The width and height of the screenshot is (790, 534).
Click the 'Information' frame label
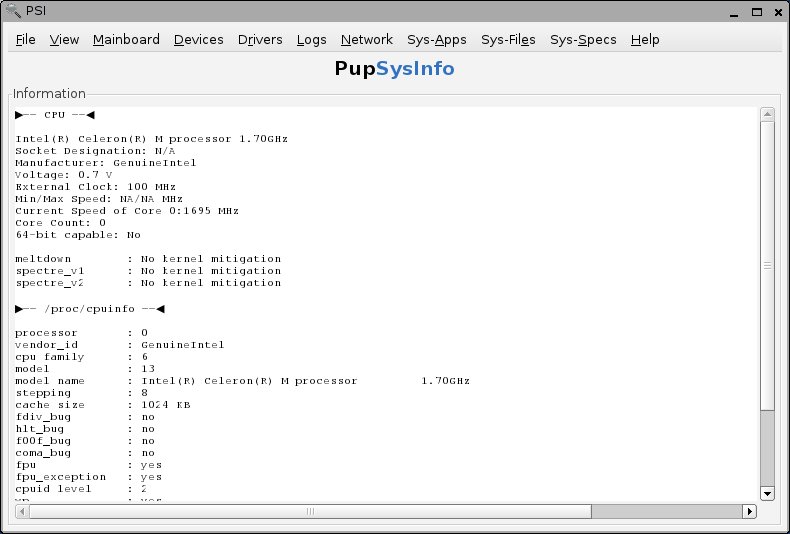pyautogui.click(x=49, y=94)
